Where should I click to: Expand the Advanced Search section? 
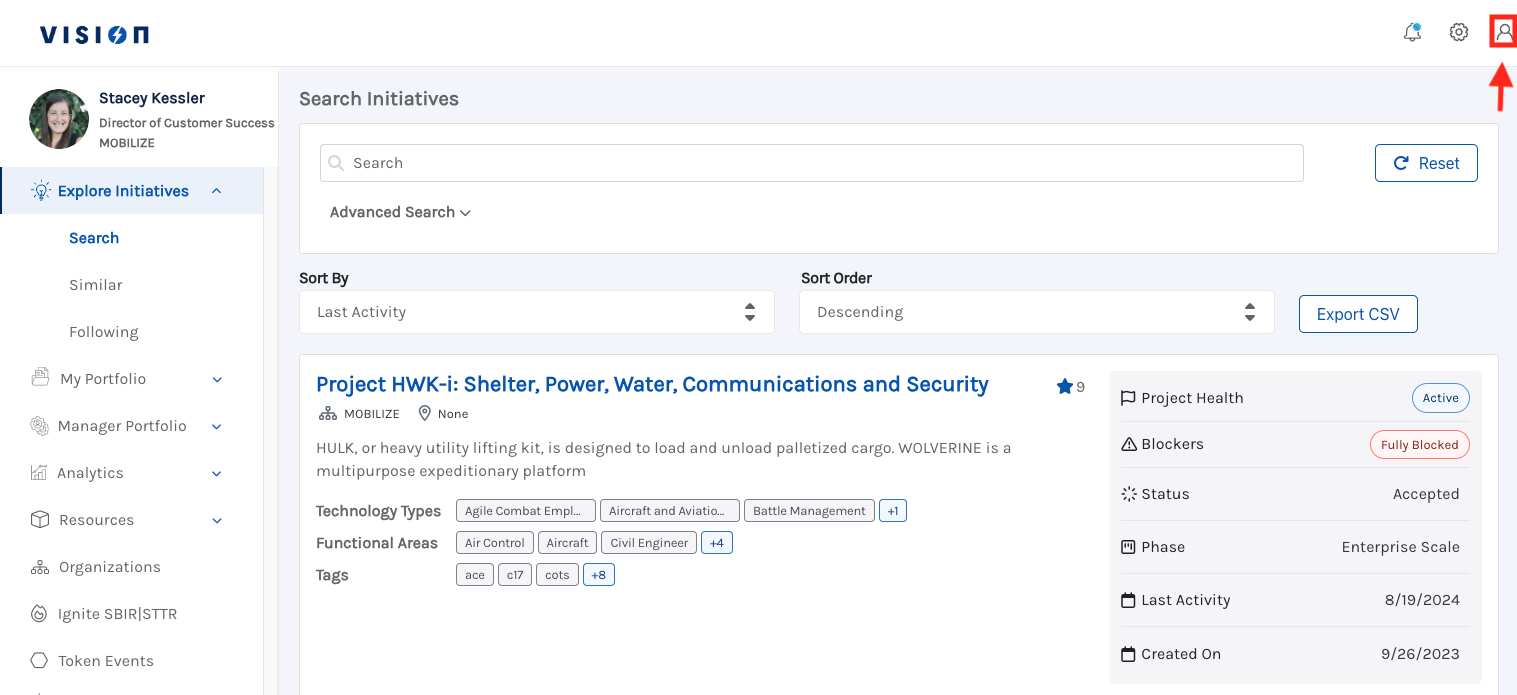point(400,212)
